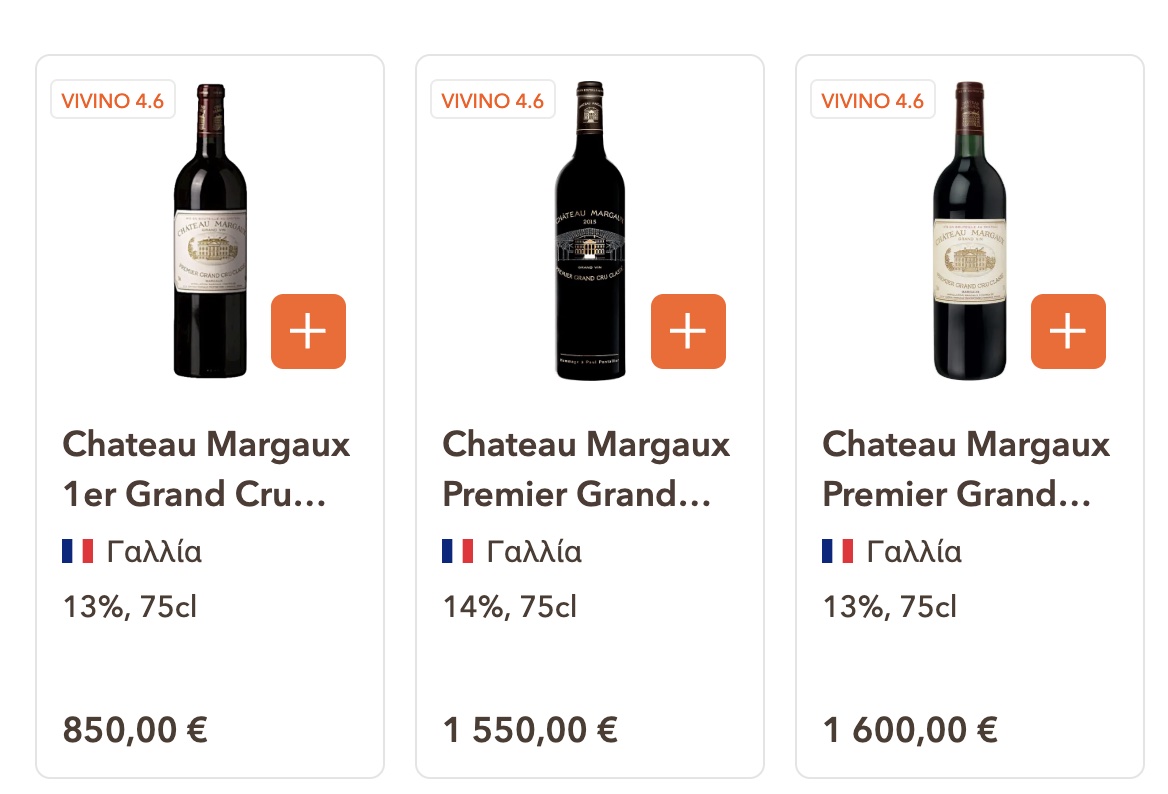1168x794 pixels.
Task: Click the Vivino 4.6 badge on the first card
Action: click(112, 100)
